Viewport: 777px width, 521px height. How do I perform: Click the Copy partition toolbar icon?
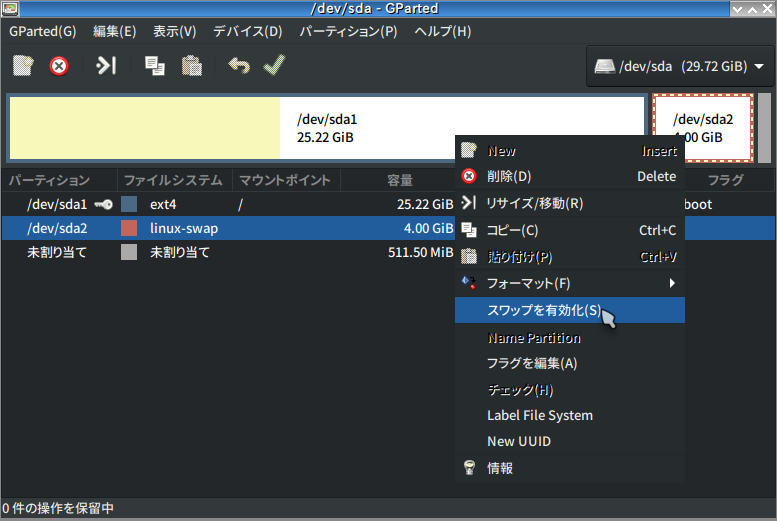(x=155, y=65)
